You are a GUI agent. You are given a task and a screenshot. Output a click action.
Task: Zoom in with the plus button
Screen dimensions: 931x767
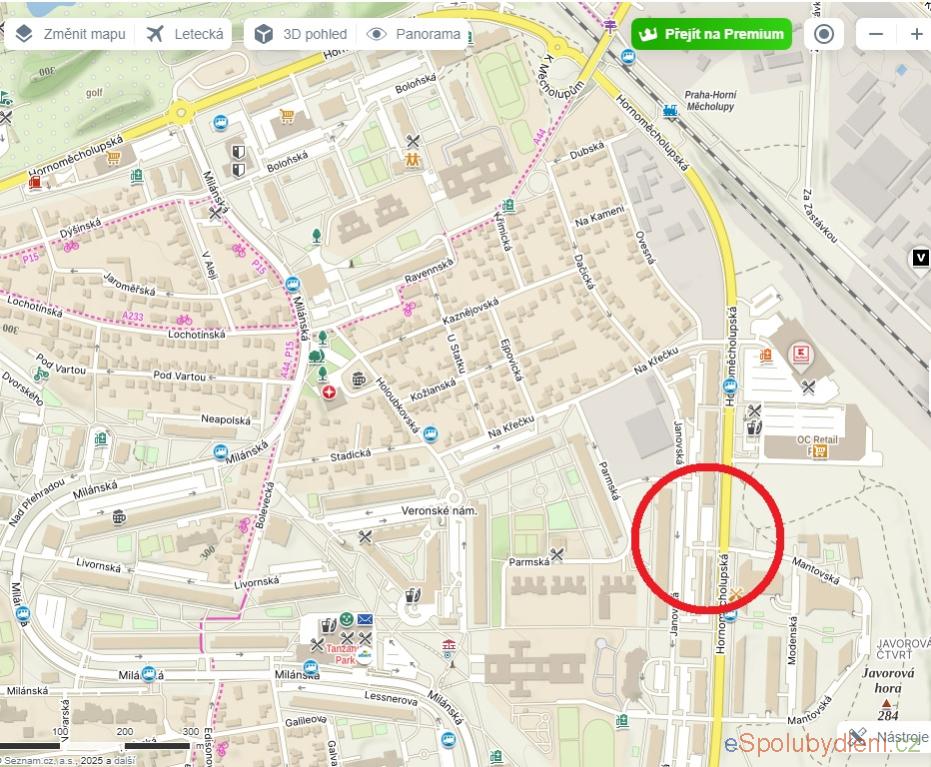pos(915,34)
